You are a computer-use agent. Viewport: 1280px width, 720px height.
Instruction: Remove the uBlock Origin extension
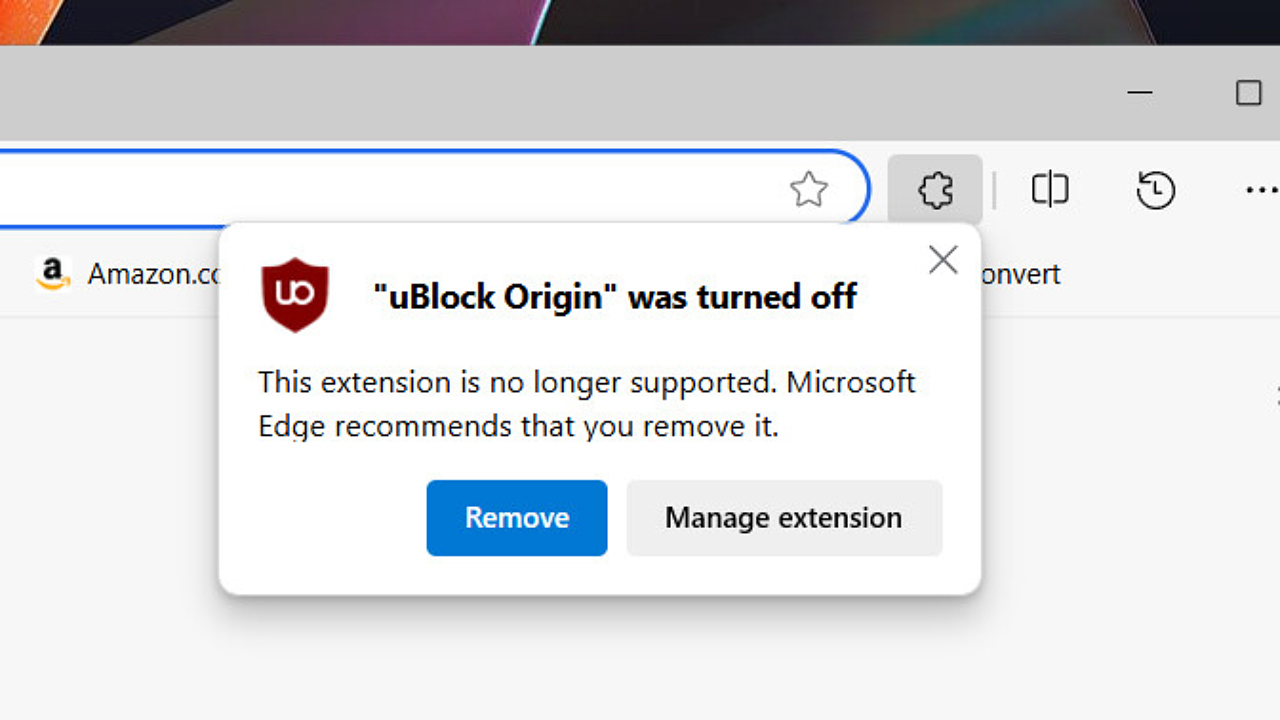pos(517,517)
